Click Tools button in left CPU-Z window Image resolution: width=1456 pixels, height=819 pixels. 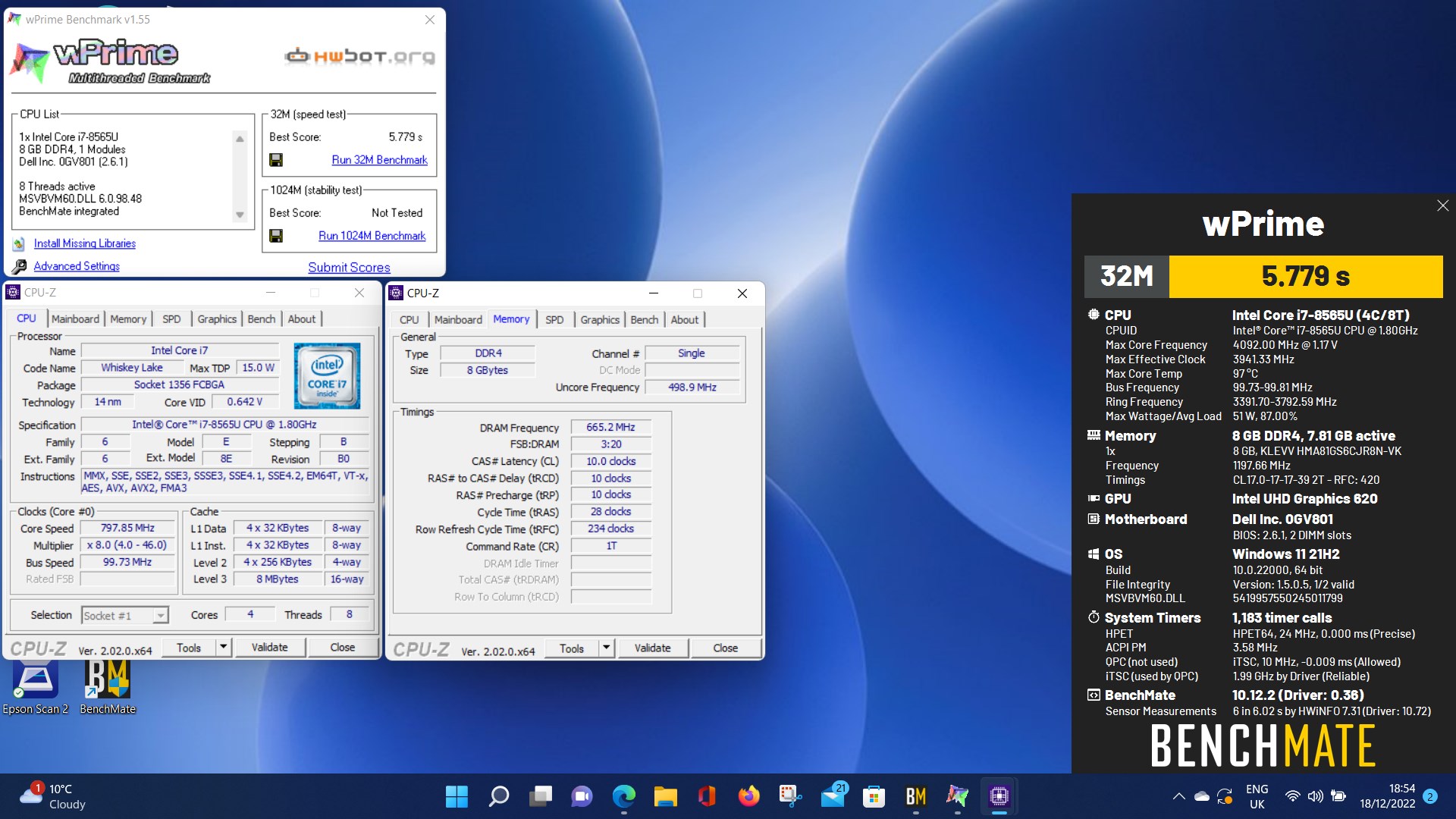click(189, 647)
